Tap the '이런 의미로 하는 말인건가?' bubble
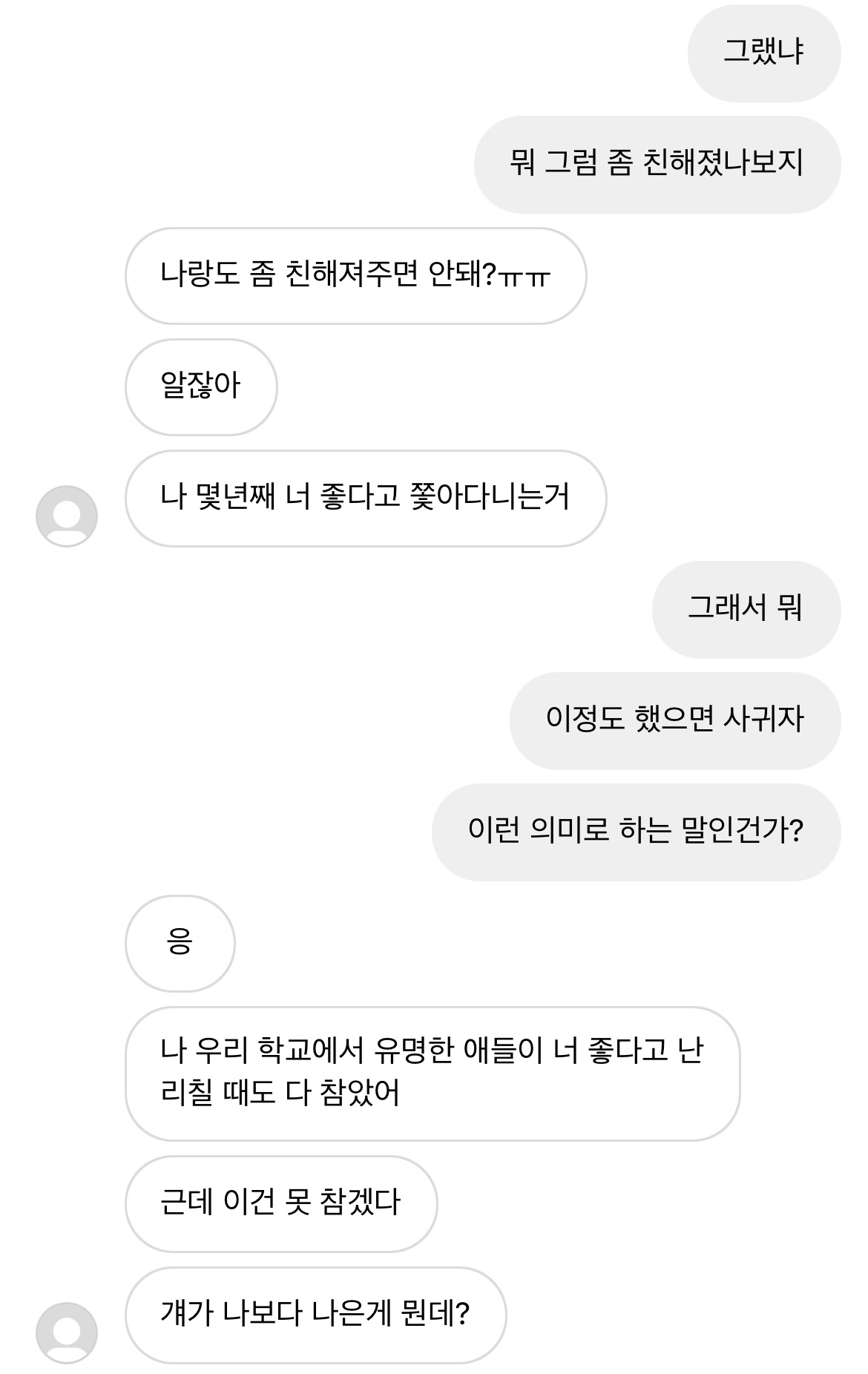868x1374 pixels. [636, 832]
